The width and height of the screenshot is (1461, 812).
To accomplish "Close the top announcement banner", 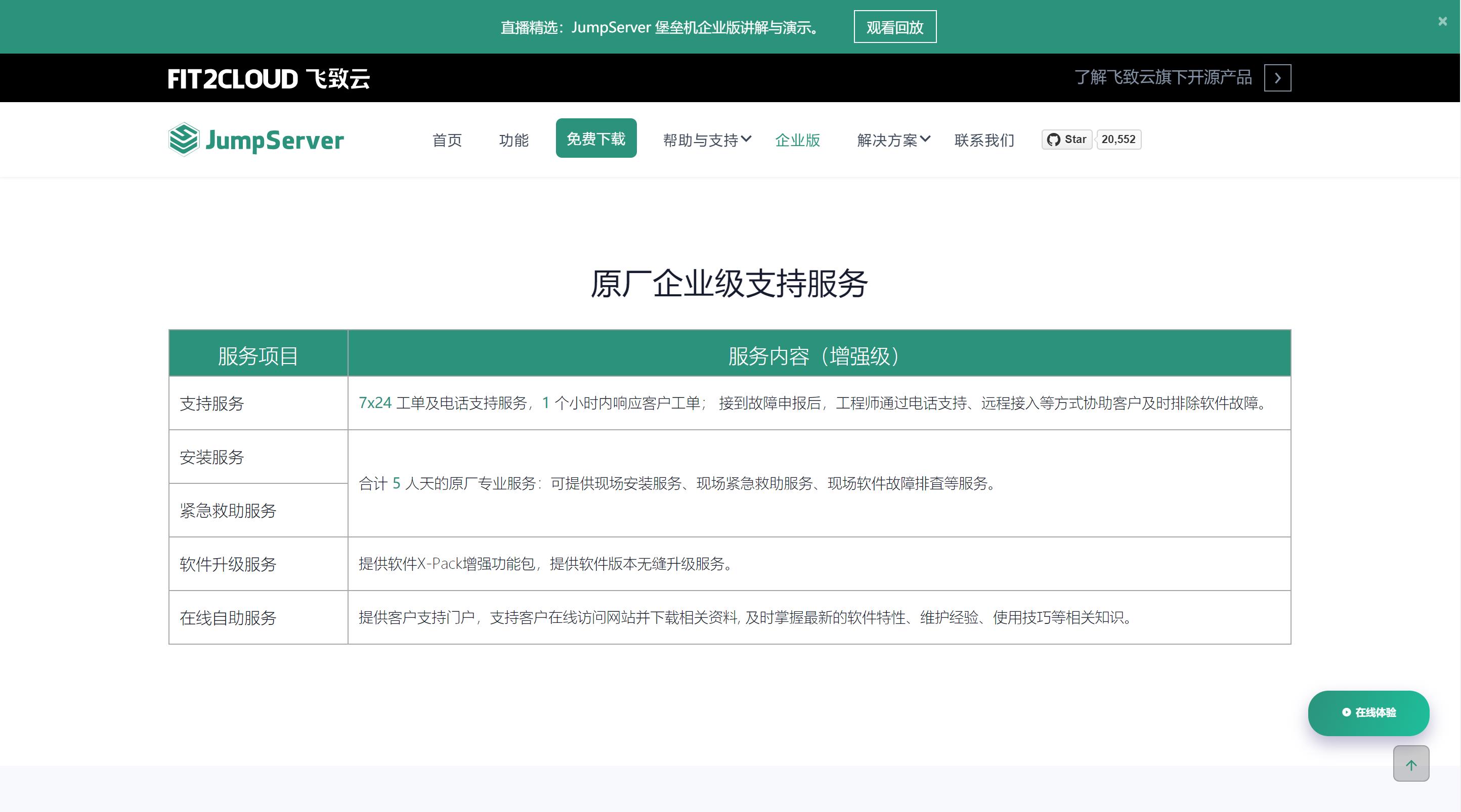I will click(1442, 22).
